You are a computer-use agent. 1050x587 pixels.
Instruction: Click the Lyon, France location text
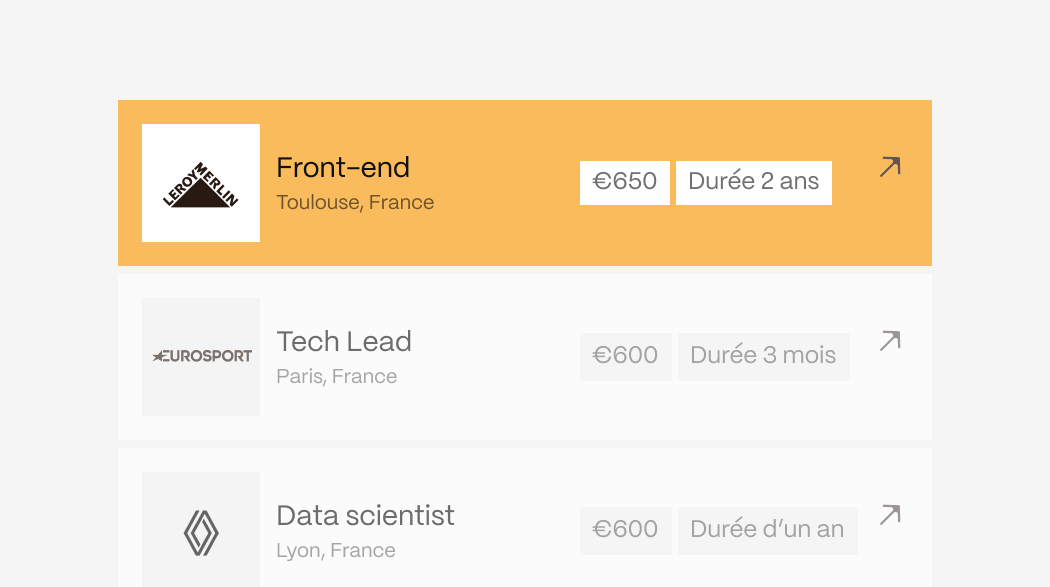pyautogui.click(x=336, y=550)
